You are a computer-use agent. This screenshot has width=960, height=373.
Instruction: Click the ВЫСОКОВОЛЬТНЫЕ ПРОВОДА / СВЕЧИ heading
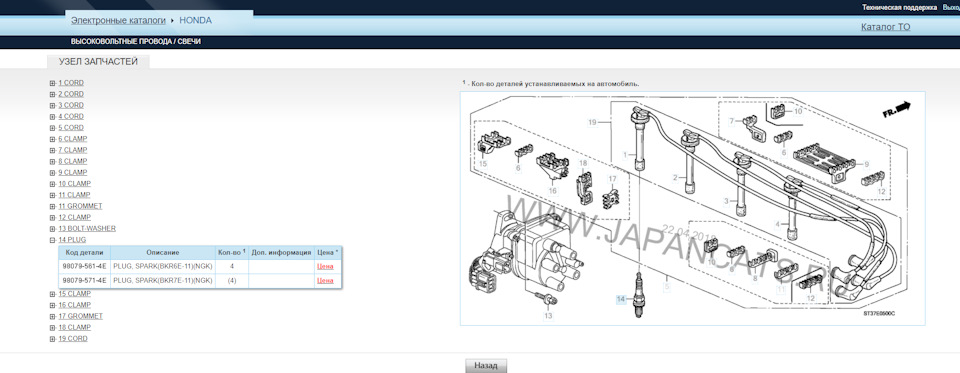136,42
